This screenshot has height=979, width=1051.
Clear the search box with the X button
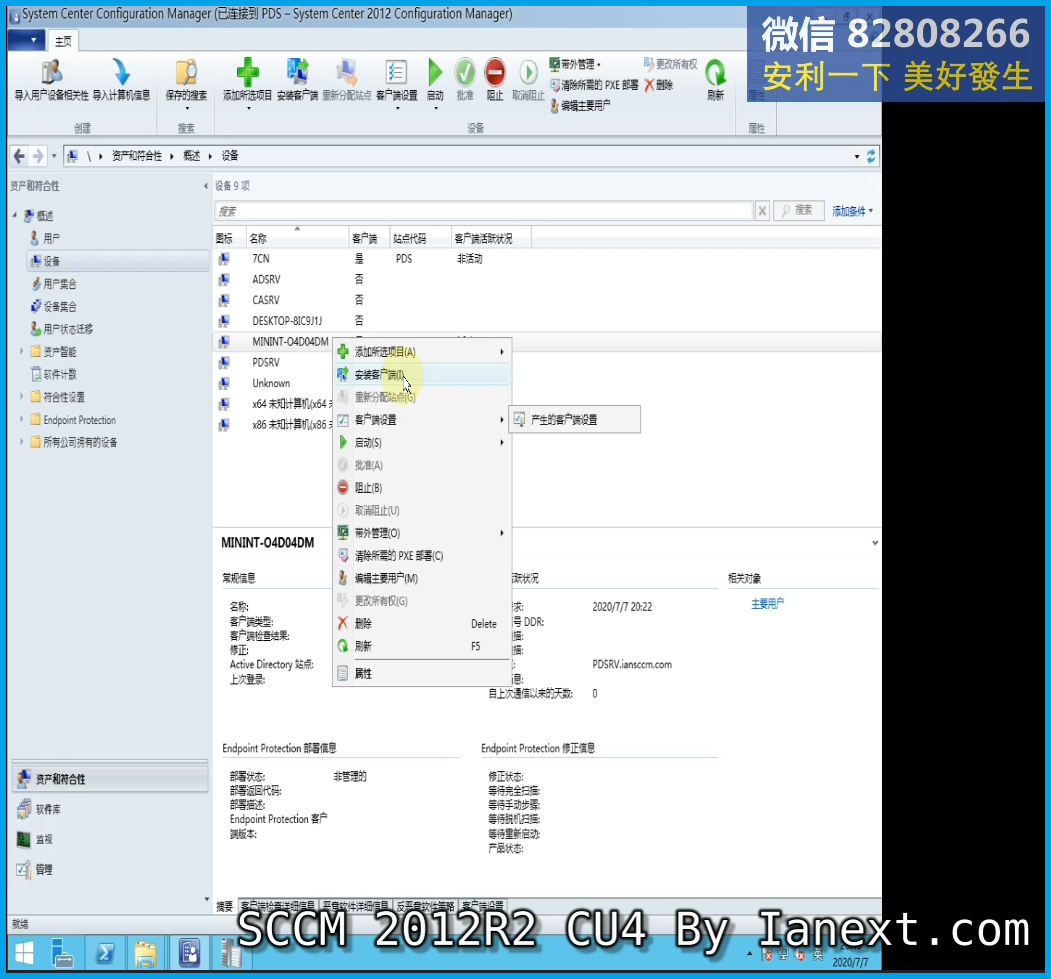pos(762,211)
